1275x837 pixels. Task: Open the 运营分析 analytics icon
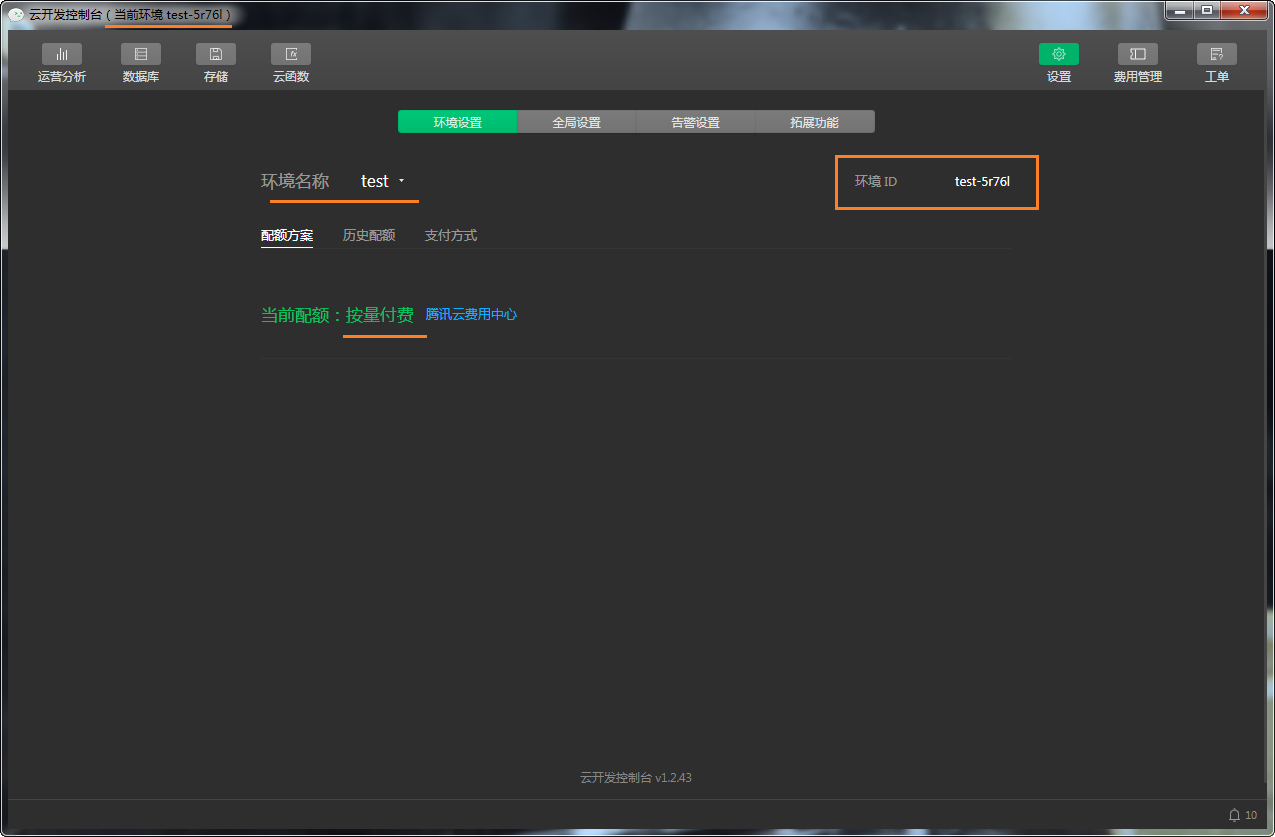pos(62,54)
